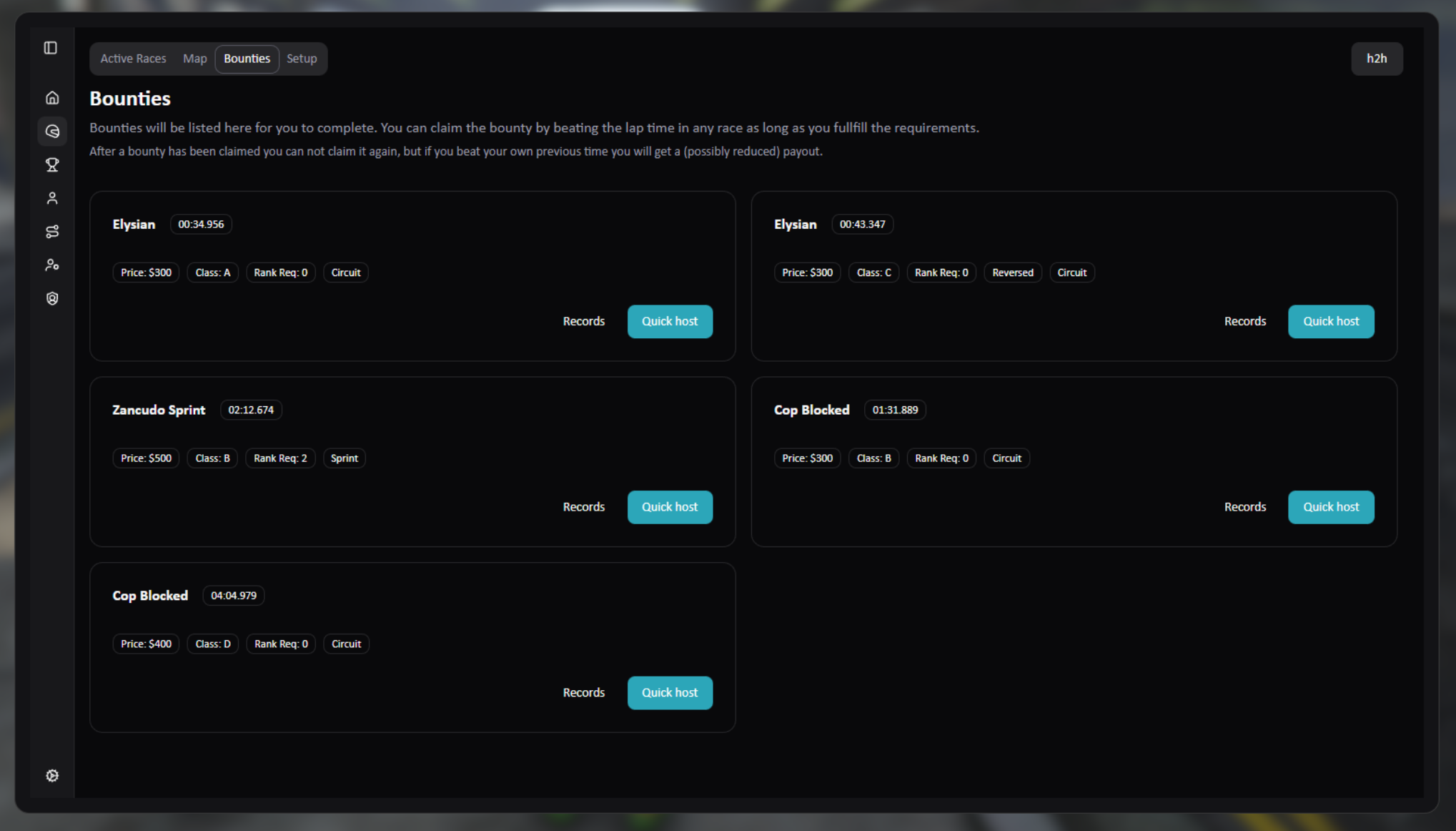Open the shield admin icon
Viewport: 1456px width, 831px height.
click(x=52, y=299)
